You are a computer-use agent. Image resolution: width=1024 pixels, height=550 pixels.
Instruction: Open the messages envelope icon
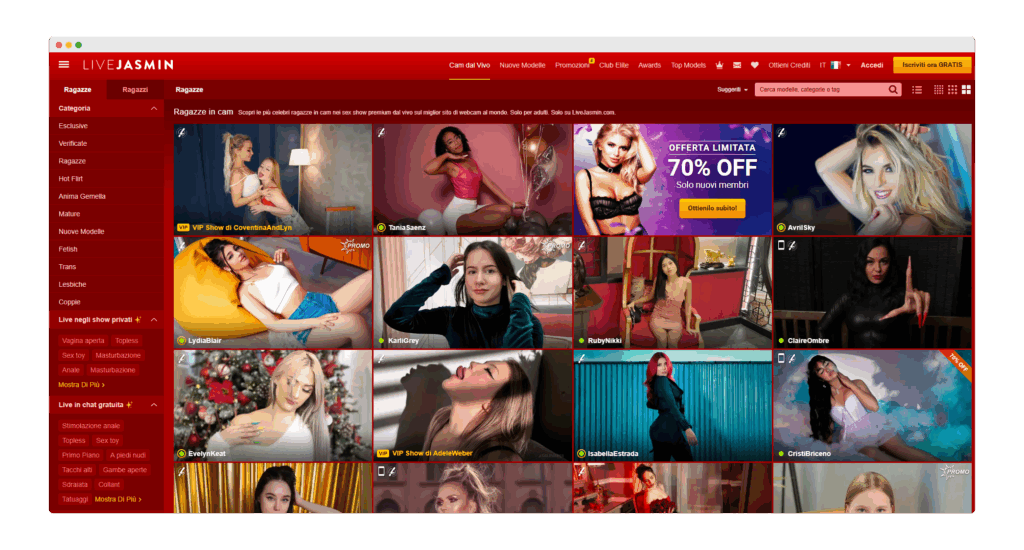click(737, 65)
